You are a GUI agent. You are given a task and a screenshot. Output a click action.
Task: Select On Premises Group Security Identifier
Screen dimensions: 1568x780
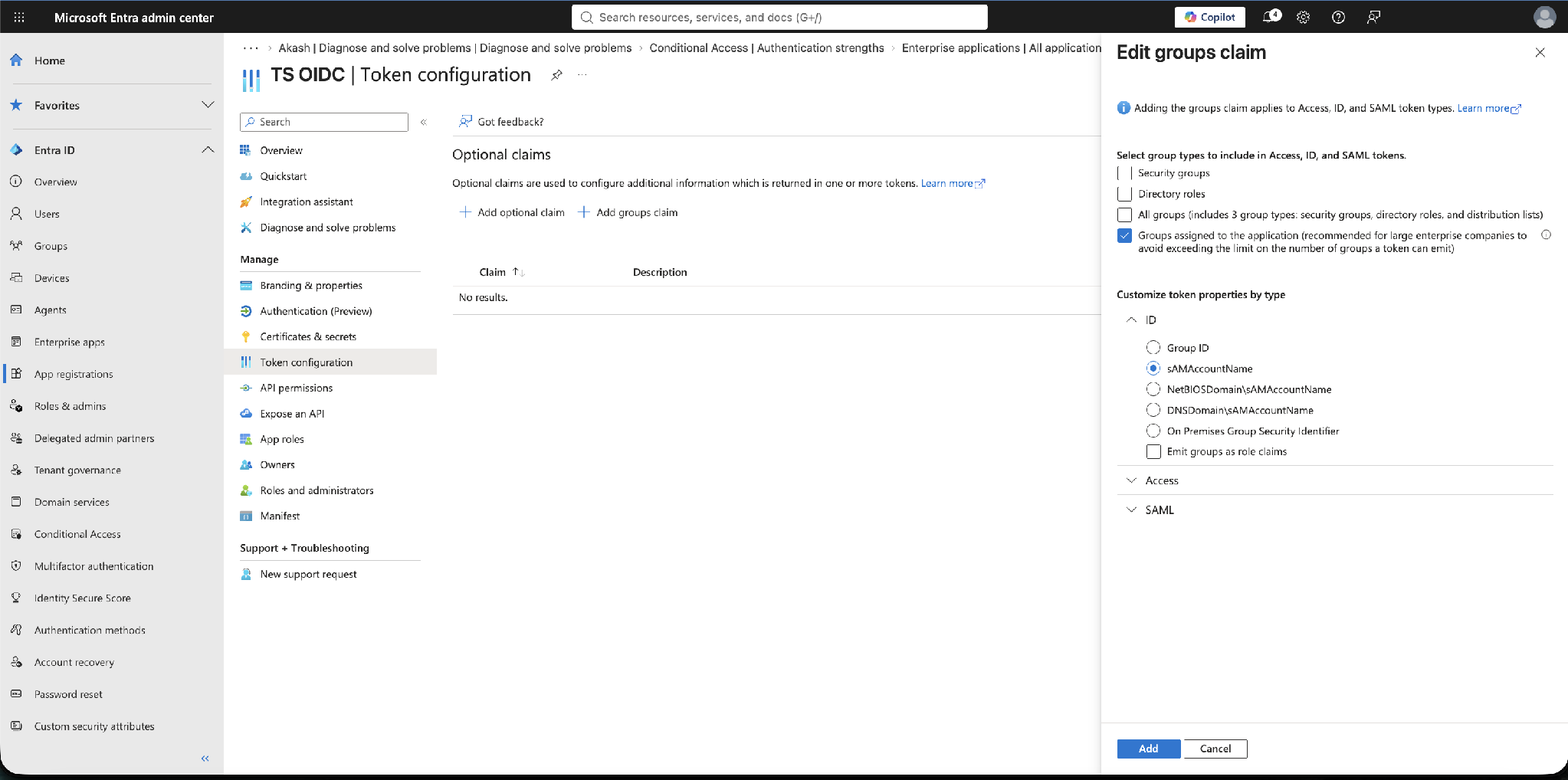(1153, 431)
